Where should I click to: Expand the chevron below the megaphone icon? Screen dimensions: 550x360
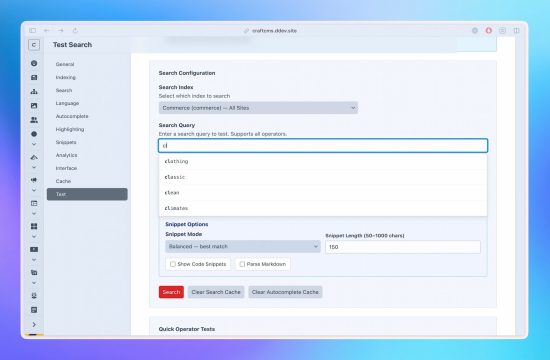pyautogui.click(x=34, y=191)
